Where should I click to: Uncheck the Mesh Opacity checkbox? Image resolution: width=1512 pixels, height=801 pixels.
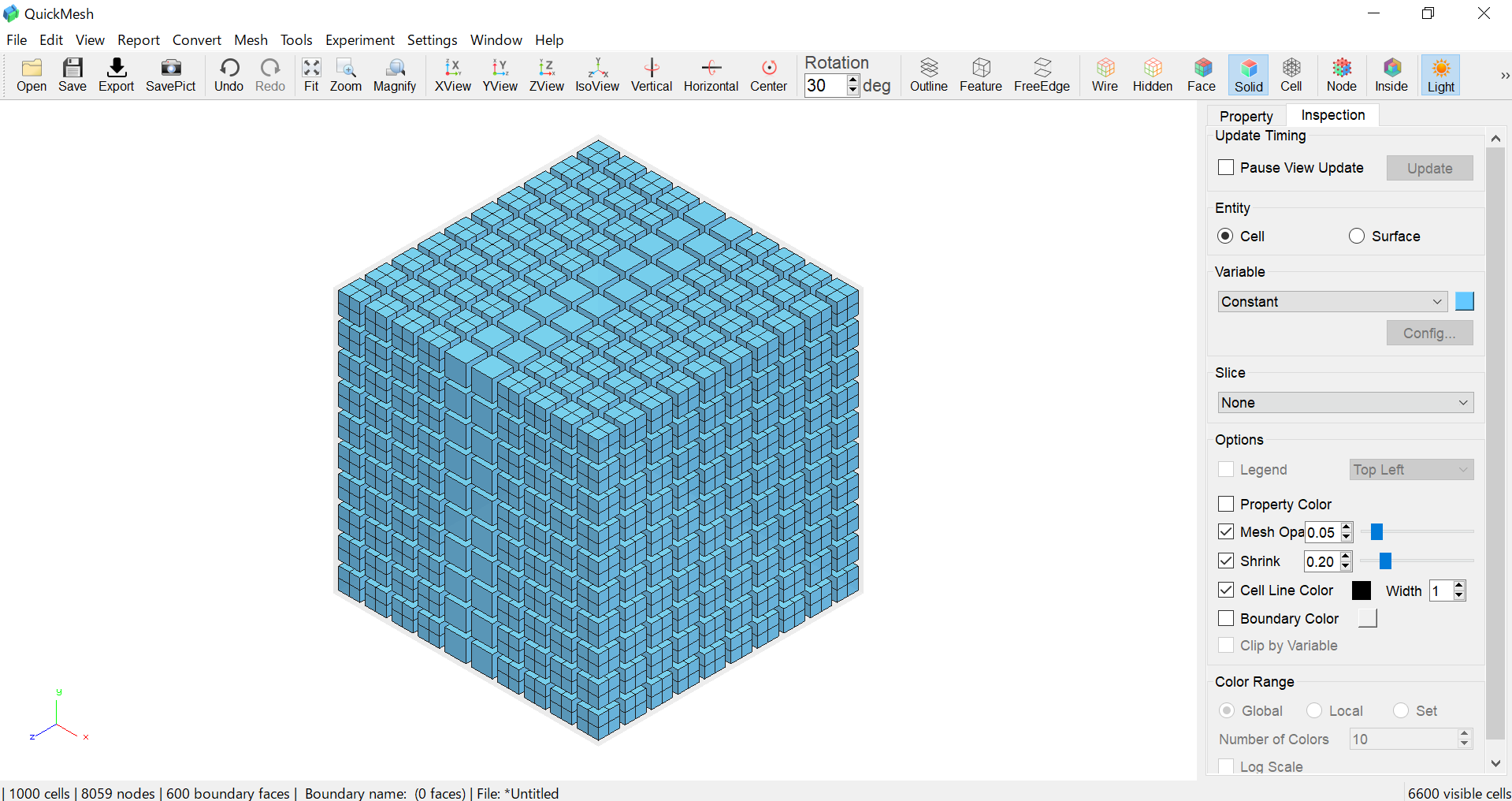(x=1226, y=531)
